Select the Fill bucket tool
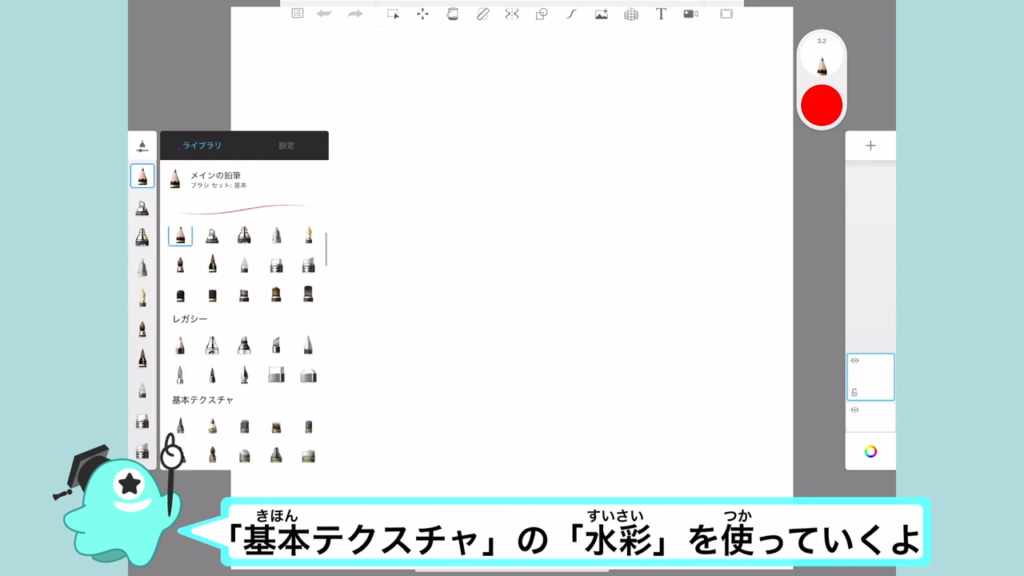 tap(452, 14)
